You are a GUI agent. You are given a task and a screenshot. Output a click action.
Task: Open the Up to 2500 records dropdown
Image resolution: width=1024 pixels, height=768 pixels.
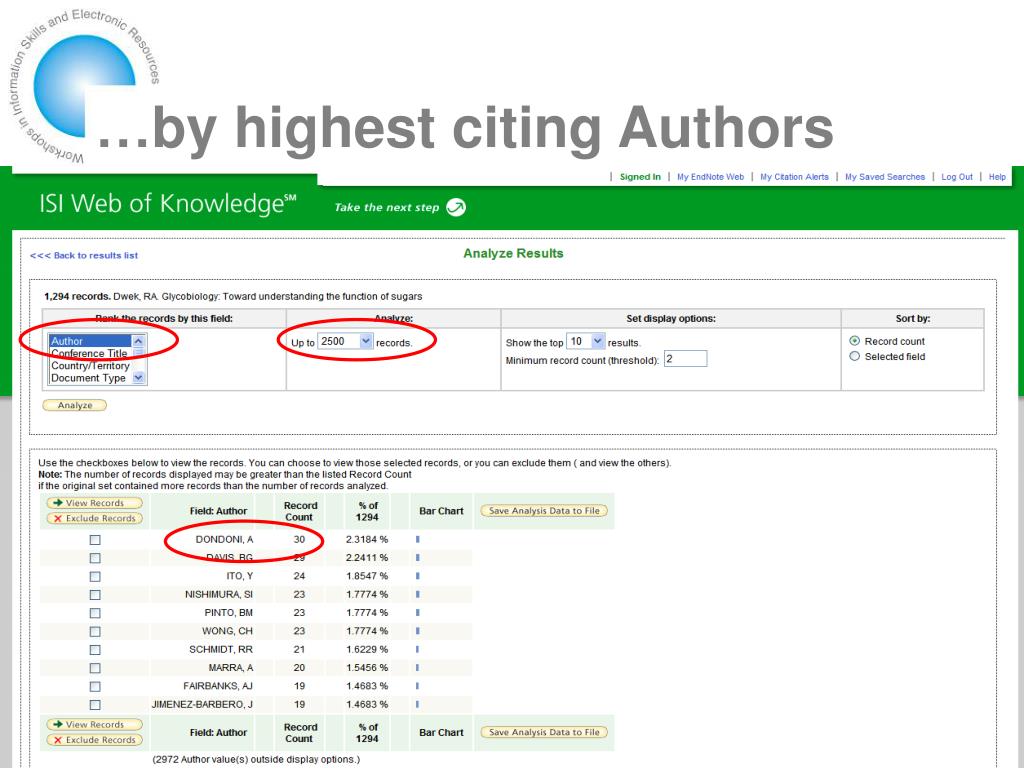[x=345, y=341]
